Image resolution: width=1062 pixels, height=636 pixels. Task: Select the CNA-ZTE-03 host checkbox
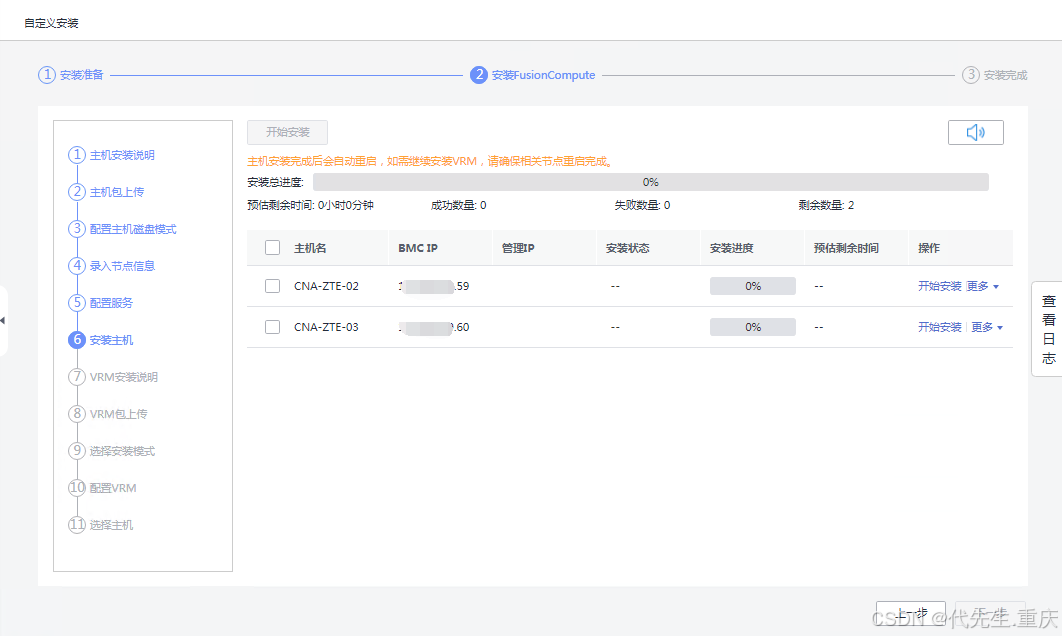tap(272, 326)
